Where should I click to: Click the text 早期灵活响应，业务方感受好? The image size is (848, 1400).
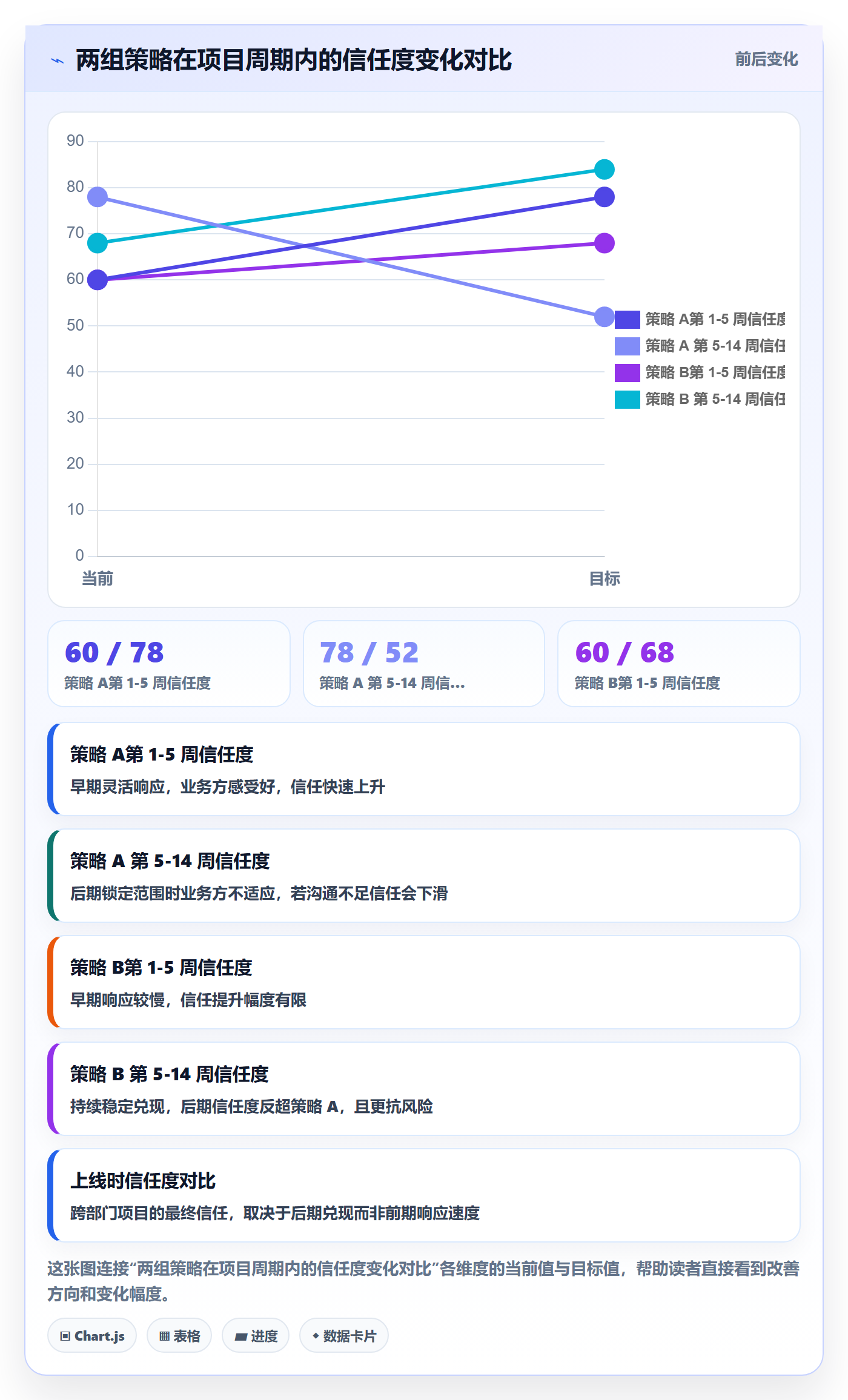pyautogui.click(x=173, y=787)
